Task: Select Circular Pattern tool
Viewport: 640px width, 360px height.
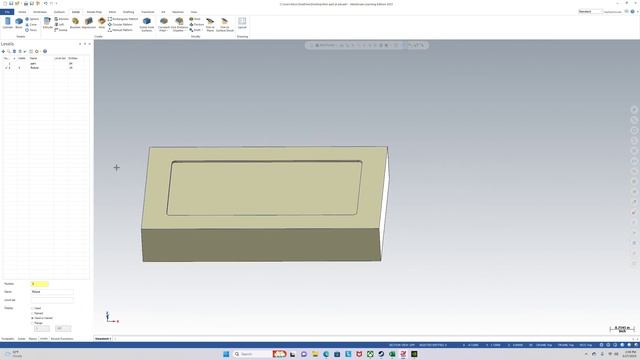Action: pyautogui.click(x=120, y=24)
